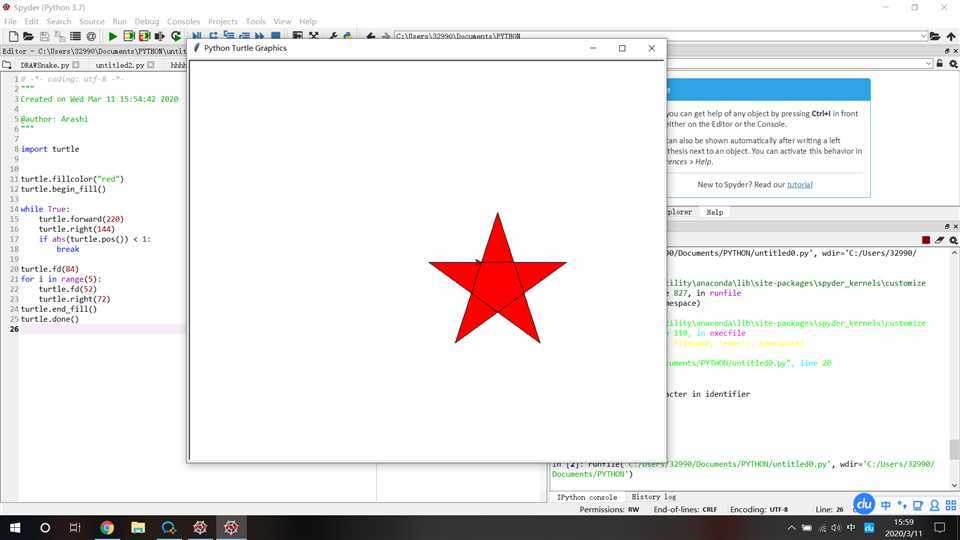Click the Run current cell icon
960x540 pixels.
(x=129, y=37)
